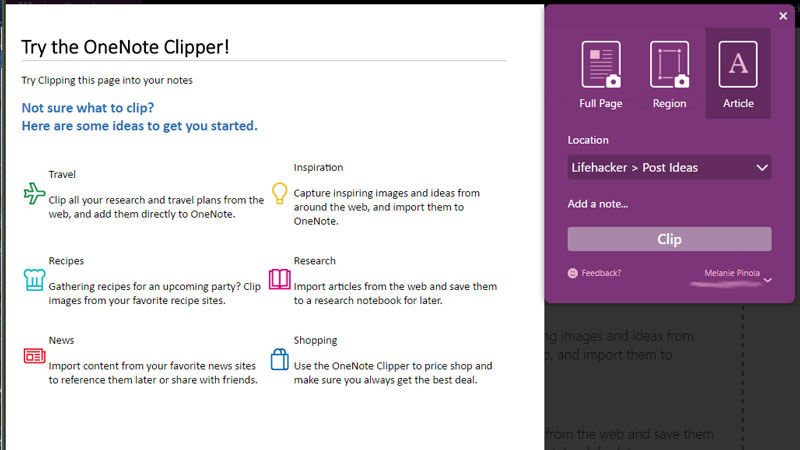Image resolution: width=800 pixels, height=450 pixels.
Task: Click the Shopping bag icon
Action: tap(280, 358)
